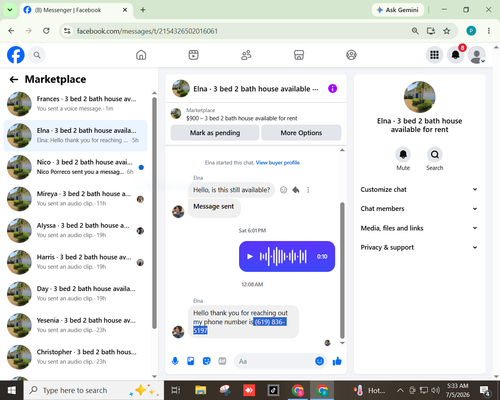This screenshot has height=400, width=500.
Task: Go to the Home feed icon
Action: pos(141,55)
